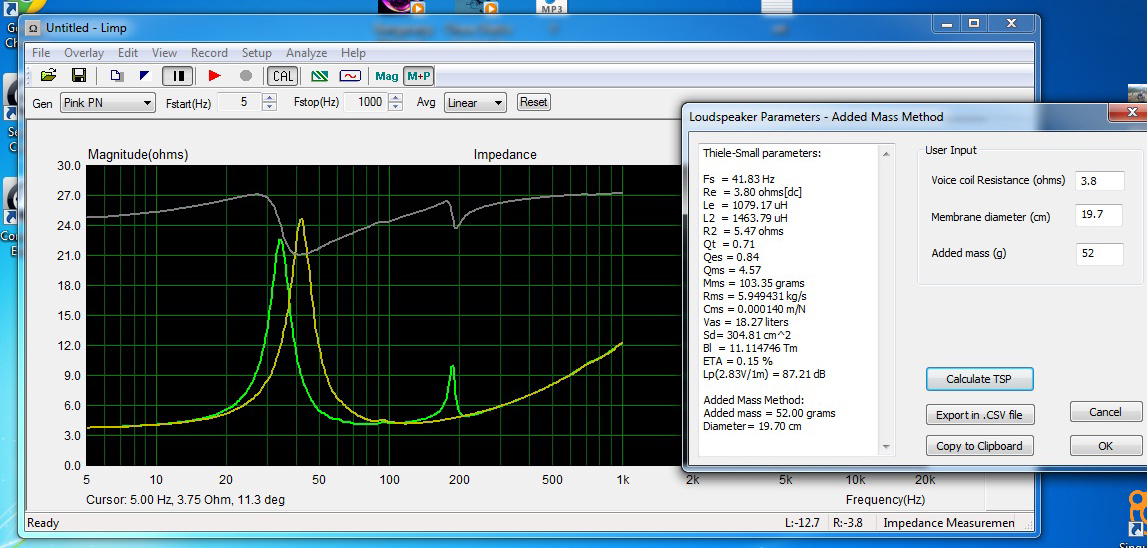
Task: Open the Overlay menu
Action: pyautogui.click(x=84, y=53)
